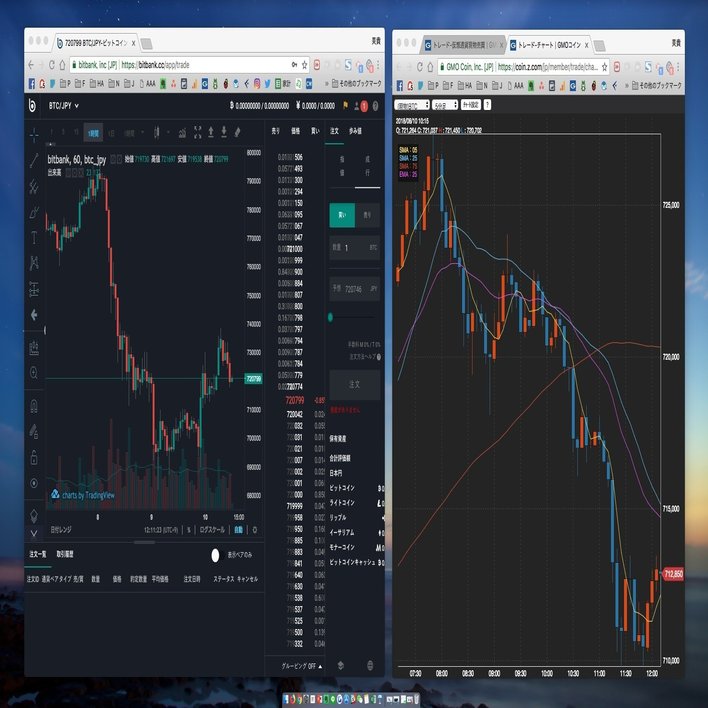Open the object tree layers icon

(x=34, y=515)
